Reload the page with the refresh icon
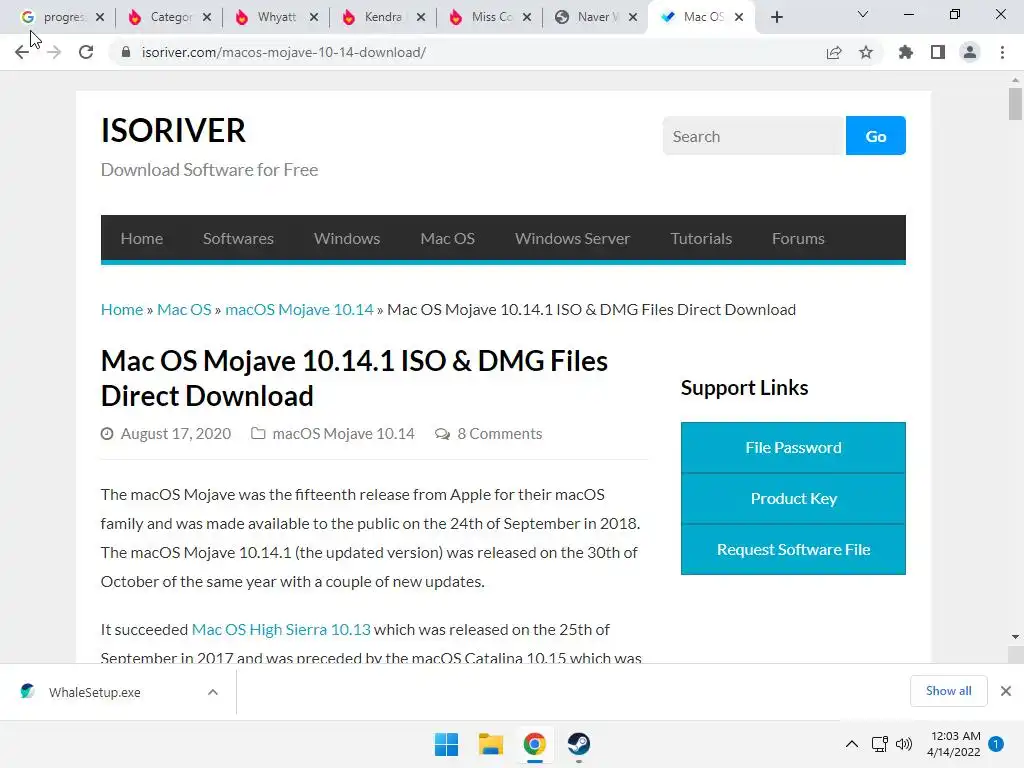The width and height of the screenshot is (1024, 768). point(86,52)
